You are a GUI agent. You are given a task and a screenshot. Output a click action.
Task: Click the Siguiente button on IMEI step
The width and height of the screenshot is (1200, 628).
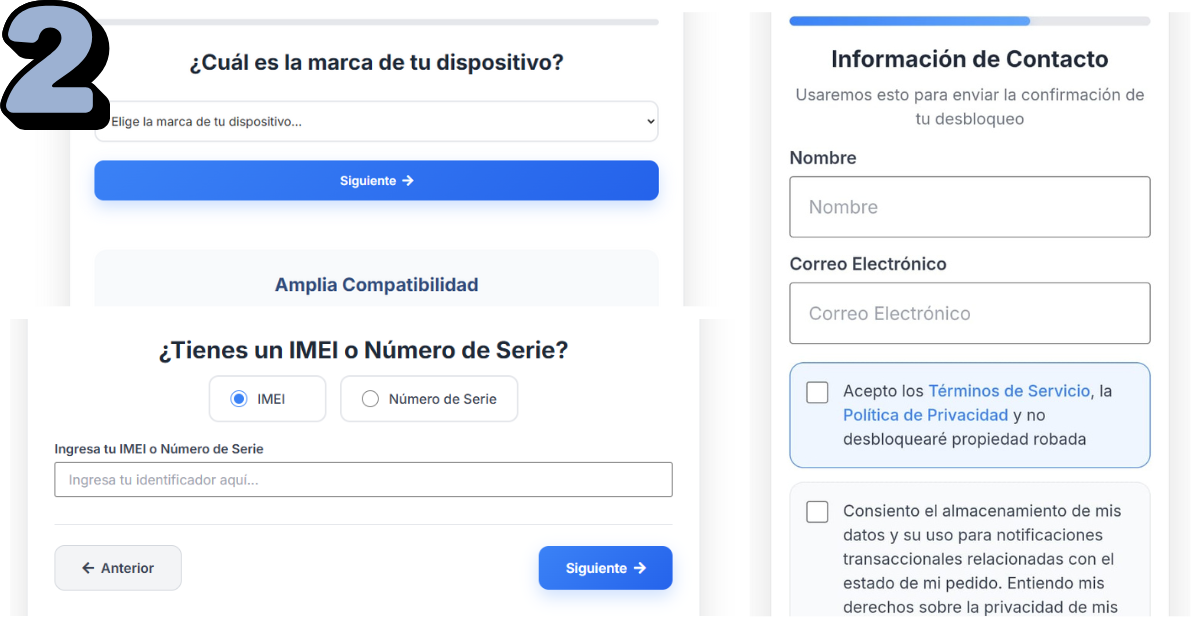coord(605,567)
